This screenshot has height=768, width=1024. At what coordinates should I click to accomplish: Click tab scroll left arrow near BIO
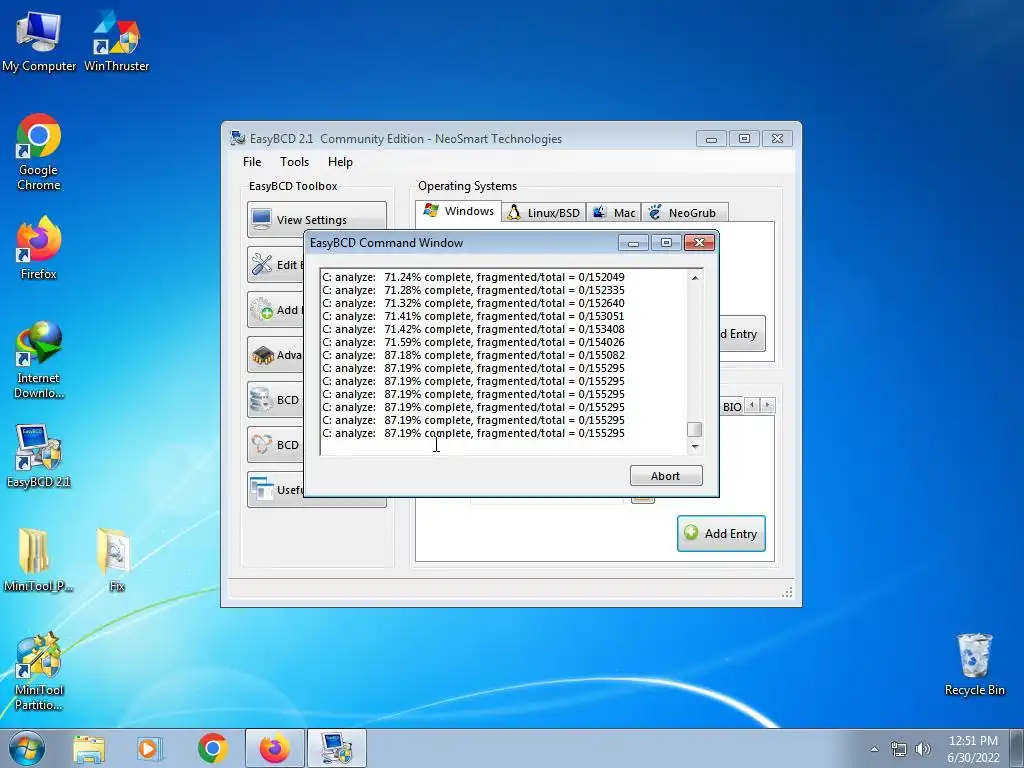[x=752, y=405]
